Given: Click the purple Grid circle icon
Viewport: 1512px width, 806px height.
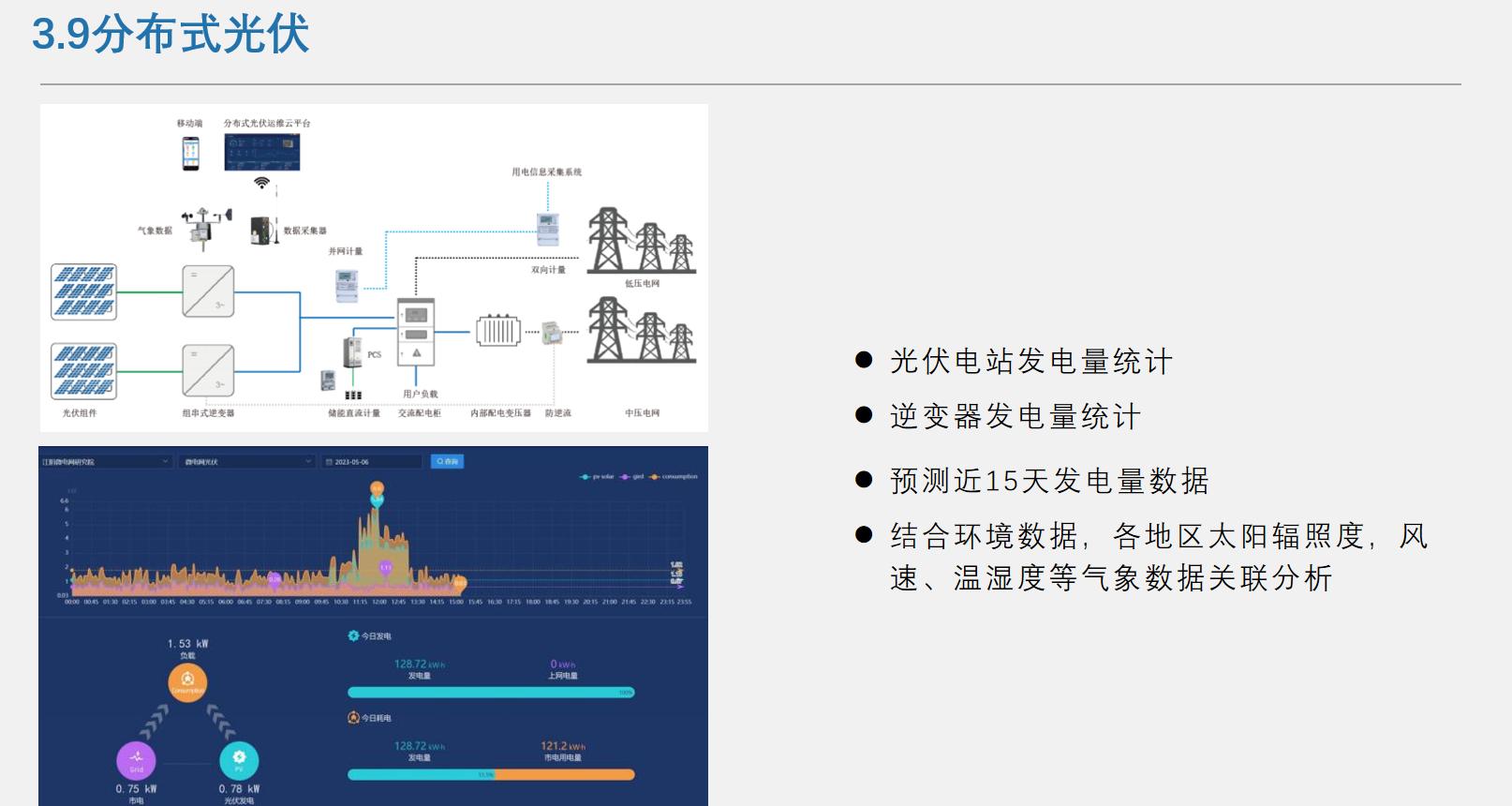Looking at the screenshot, I should tap(136, 760).
